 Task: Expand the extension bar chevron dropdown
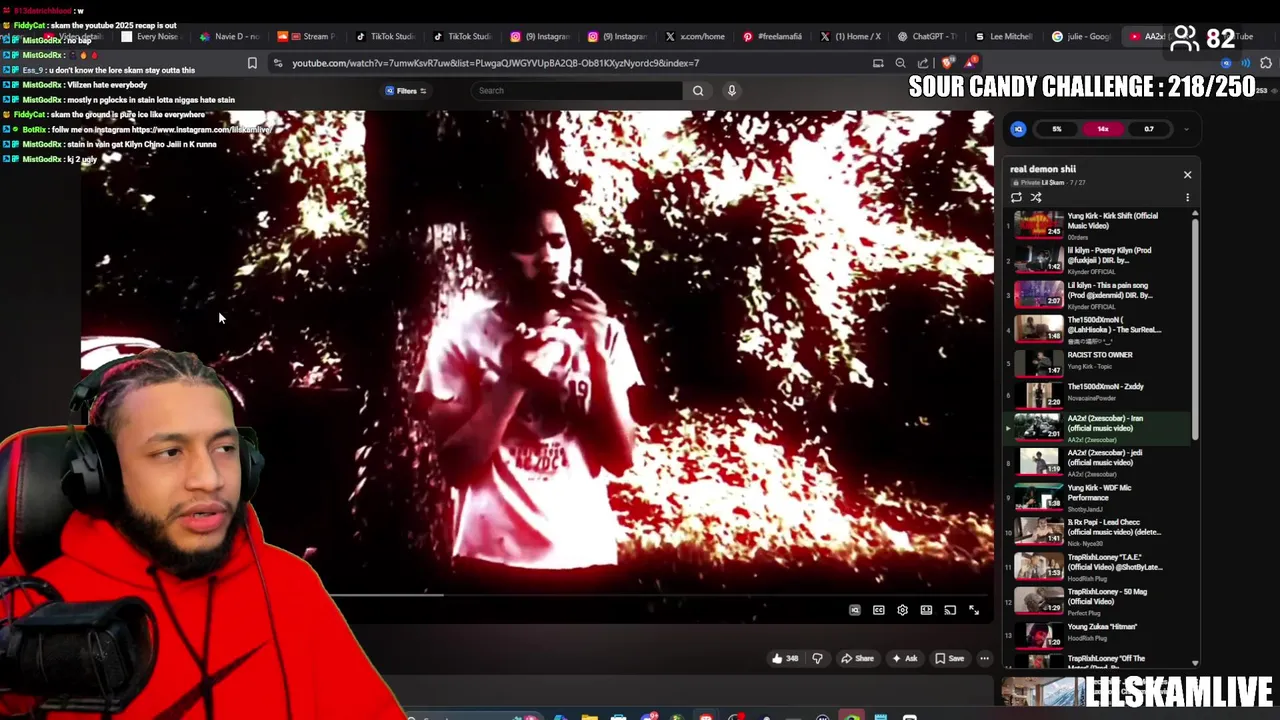pos(1186,129)
